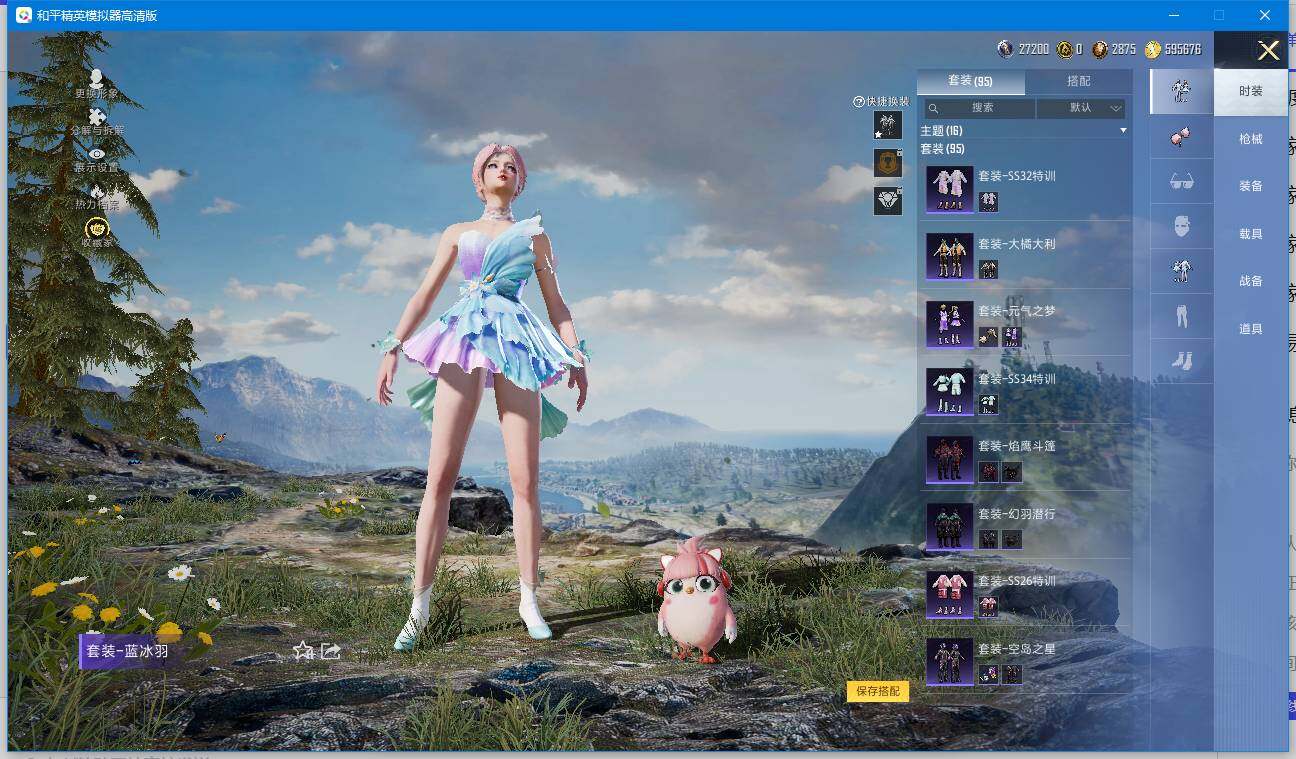Click the 搜索 search field
The height and width of the screenshot is (759, 1296).
point(979,108)
